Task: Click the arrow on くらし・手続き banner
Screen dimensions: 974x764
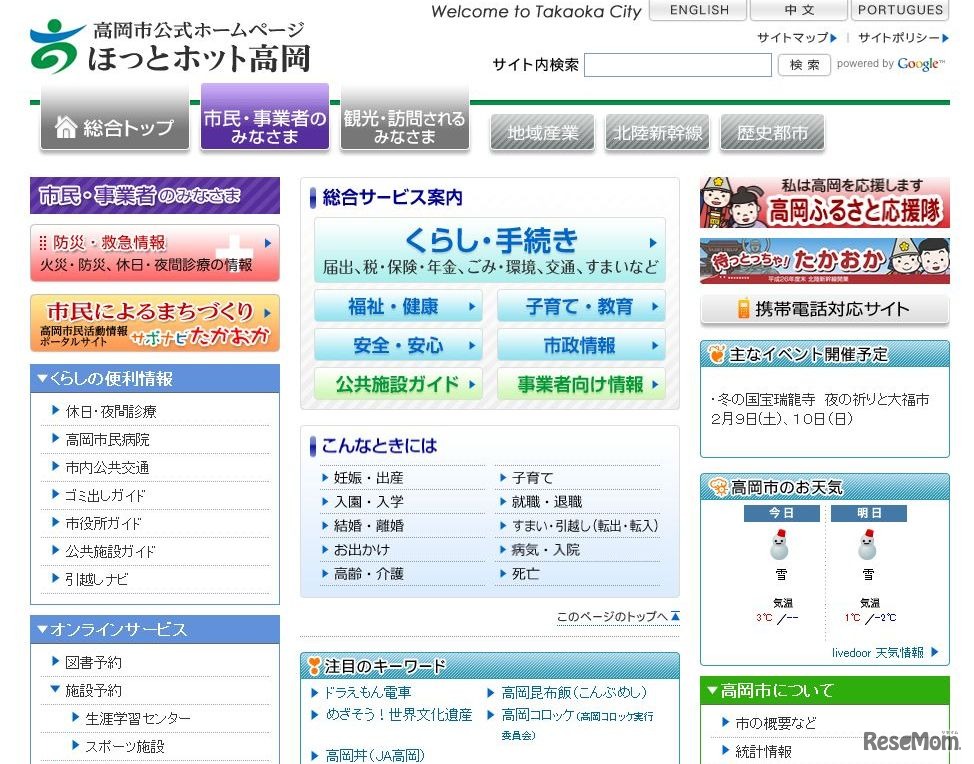Action: coord(653,243)
